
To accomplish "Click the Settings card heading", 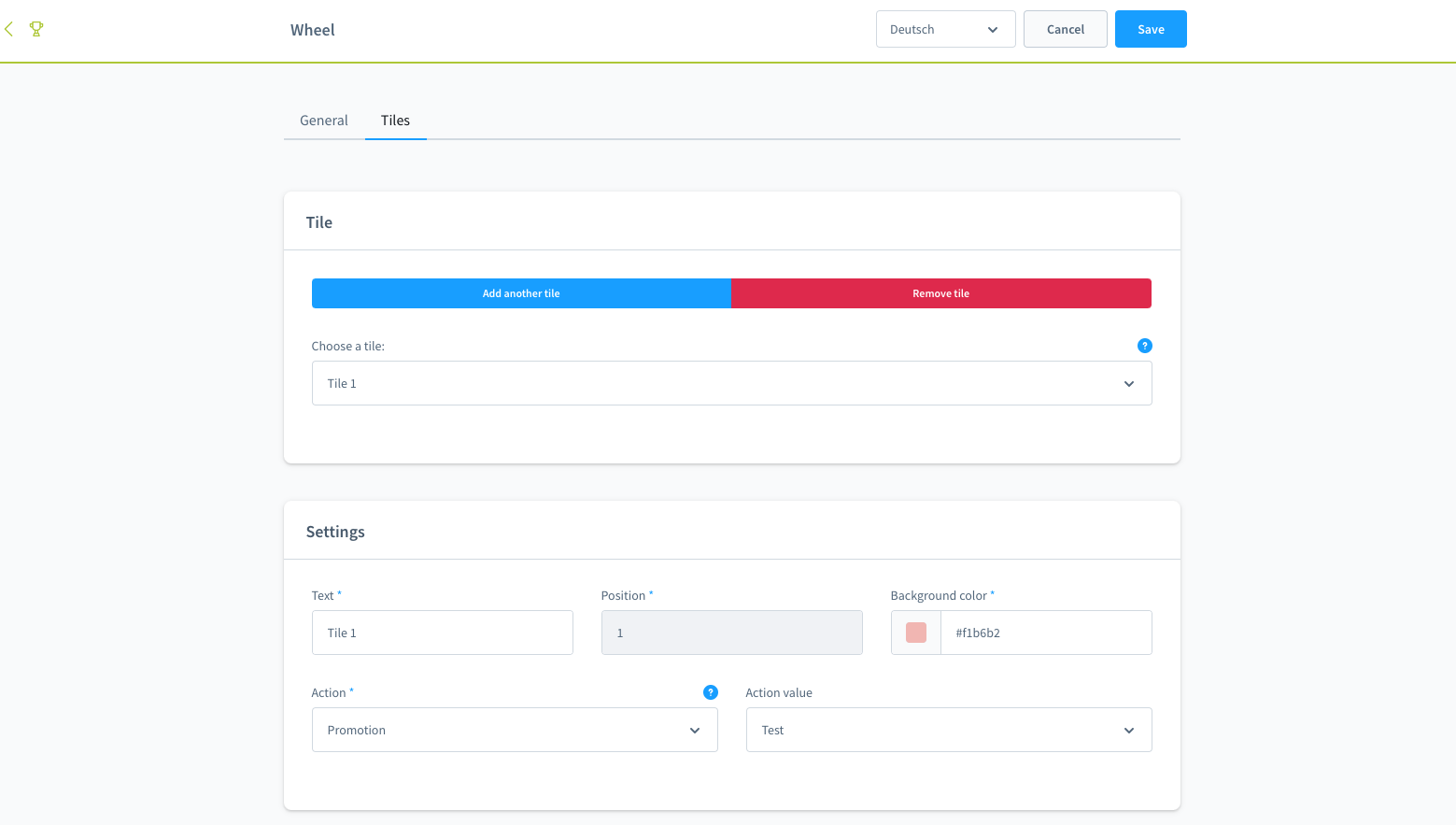I will [x=335, y=532].
